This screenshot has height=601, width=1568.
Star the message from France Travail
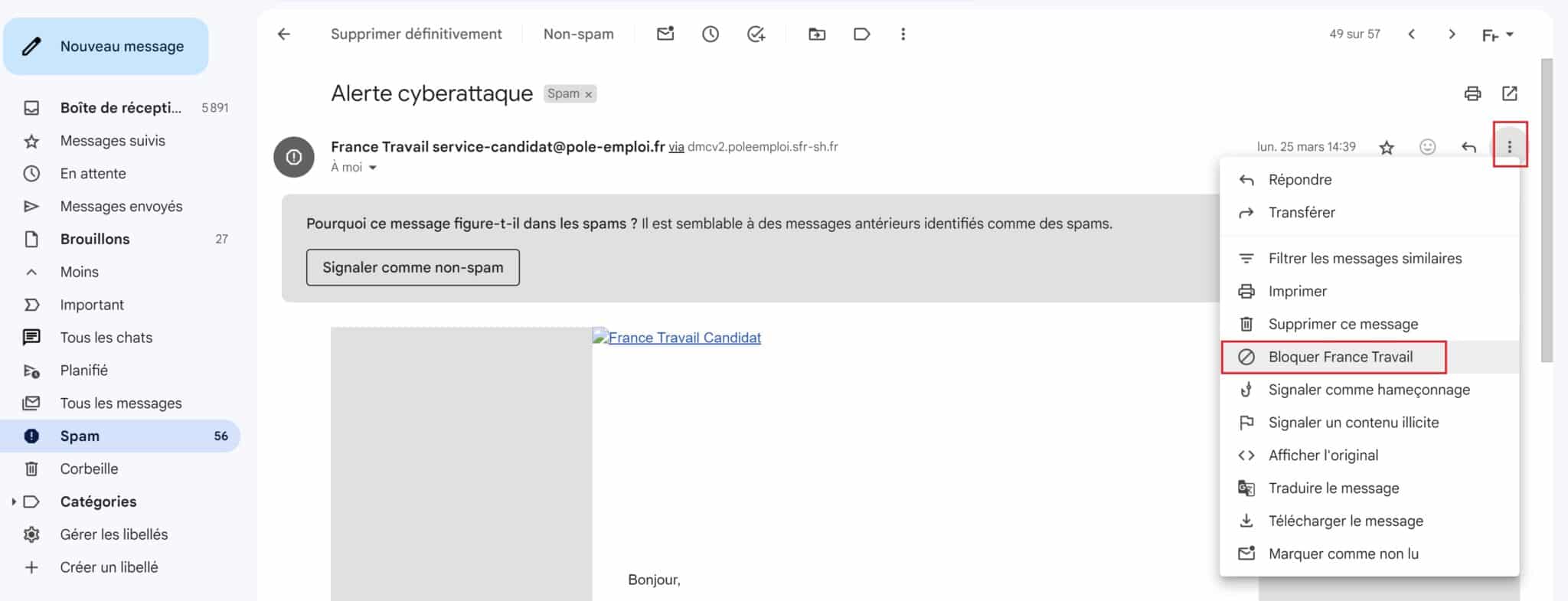pyautogui.click(x=1387, y=147)
